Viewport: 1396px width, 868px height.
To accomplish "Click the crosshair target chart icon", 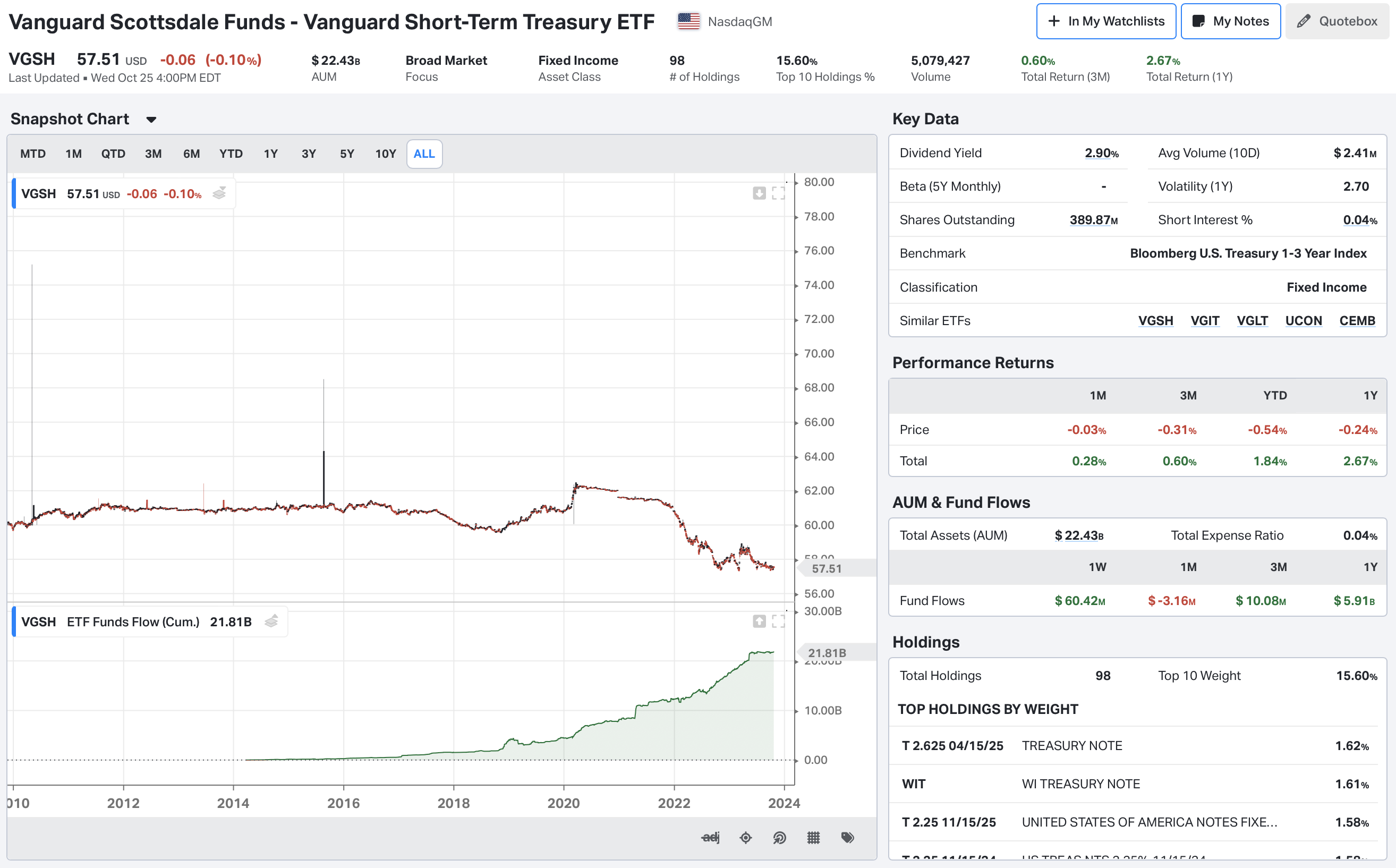I will click(x=746, y=838).
